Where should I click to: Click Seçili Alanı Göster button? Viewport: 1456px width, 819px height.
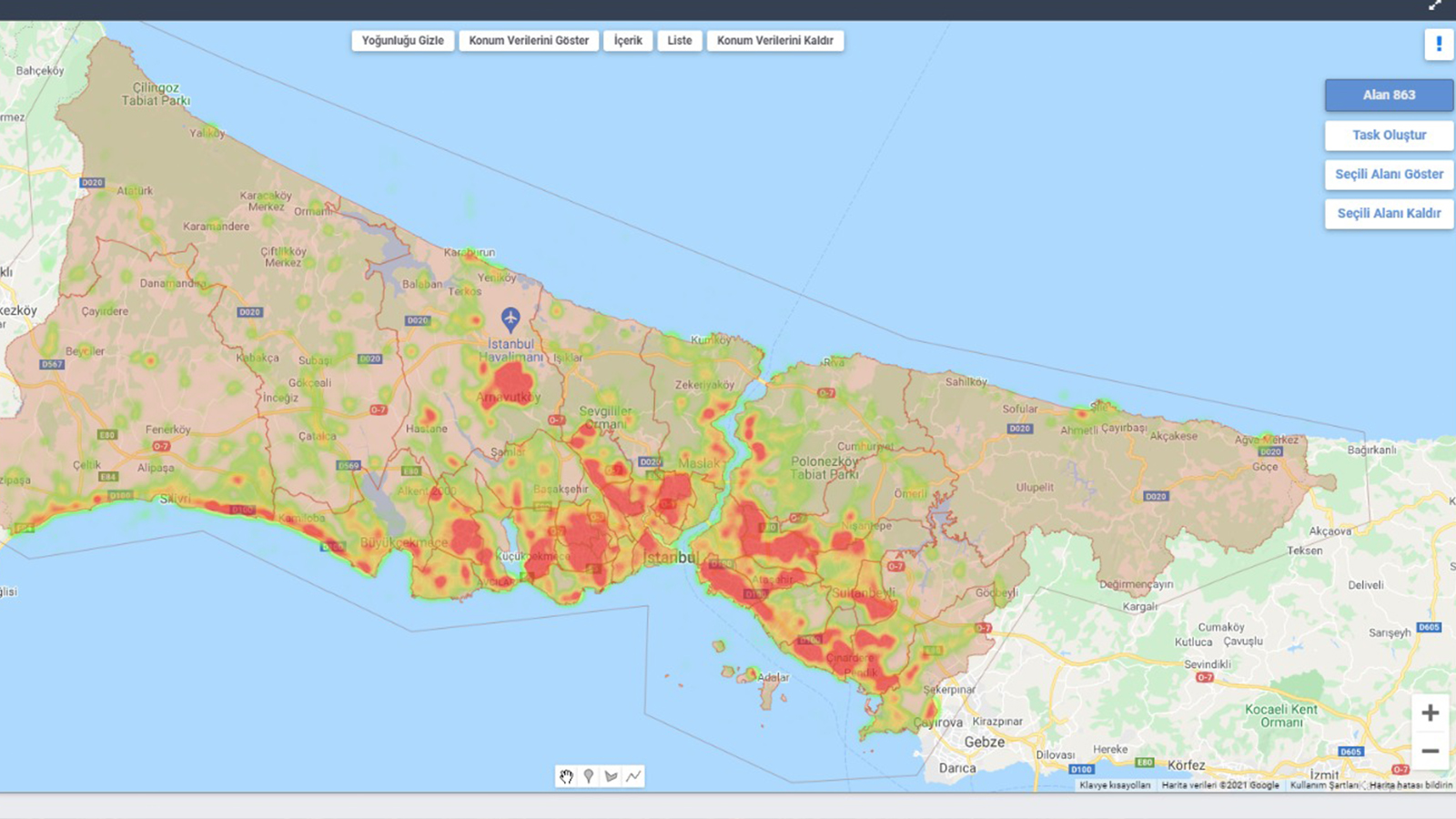1389,174
